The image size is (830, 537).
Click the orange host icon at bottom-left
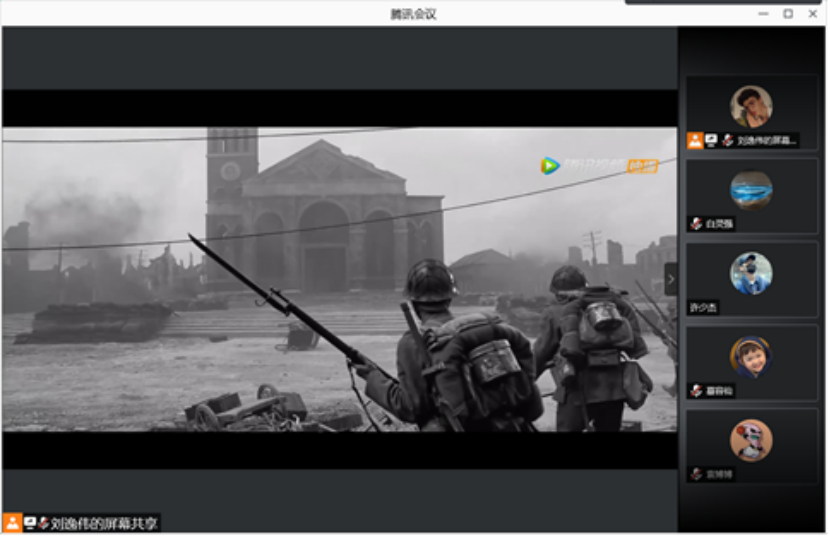(12, 523)
